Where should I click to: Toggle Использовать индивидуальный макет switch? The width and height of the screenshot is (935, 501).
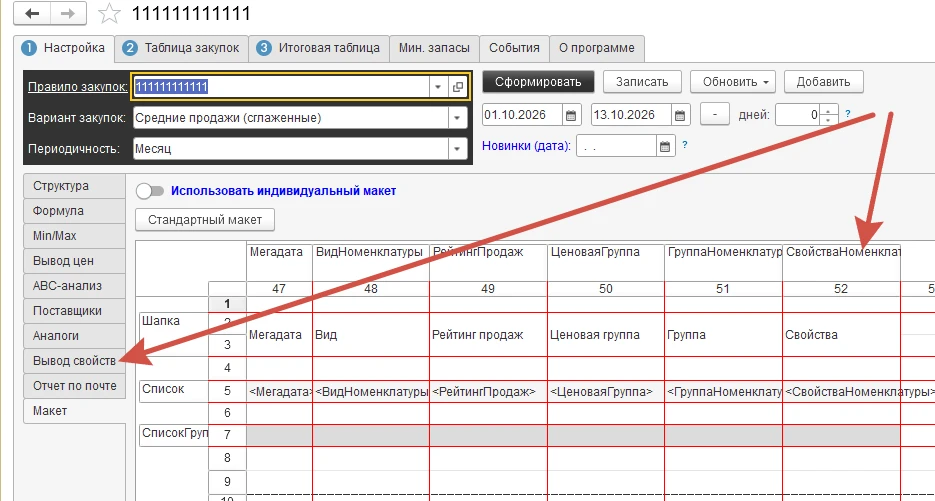150,191
